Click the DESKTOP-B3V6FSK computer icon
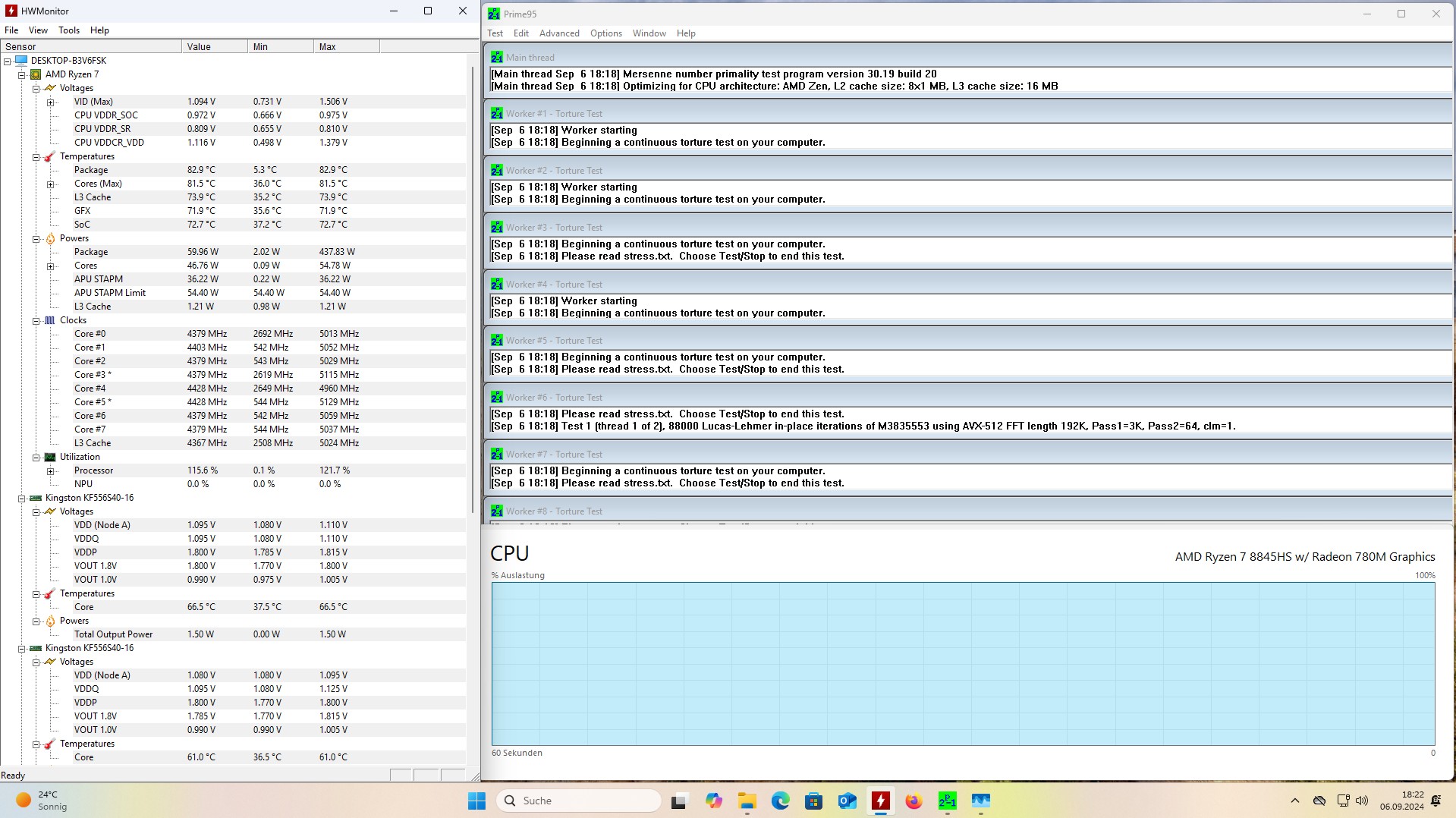The width and height of the screenshot is (1456, 818). (20, 61)
